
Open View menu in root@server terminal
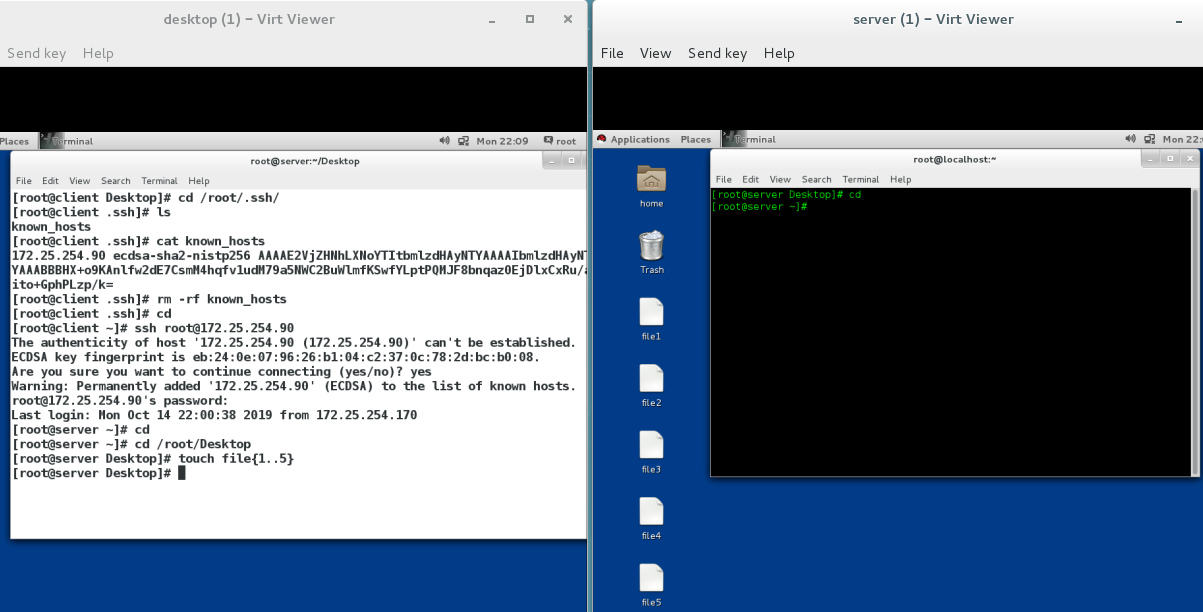(x=80, y=181)
